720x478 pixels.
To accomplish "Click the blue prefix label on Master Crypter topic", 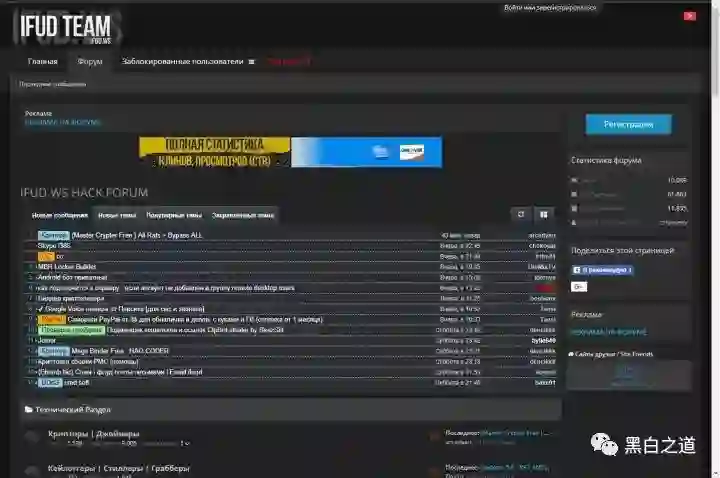I will tap(54, 235).
